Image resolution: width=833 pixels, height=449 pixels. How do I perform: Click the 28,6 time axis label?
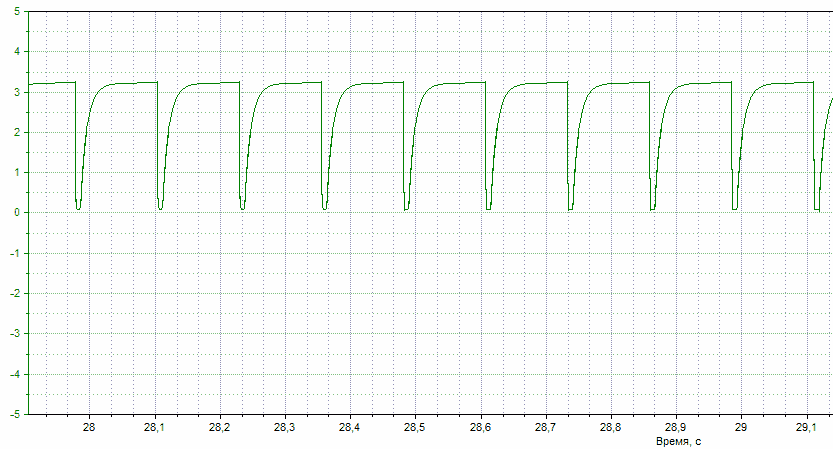(x=479, y=427)
